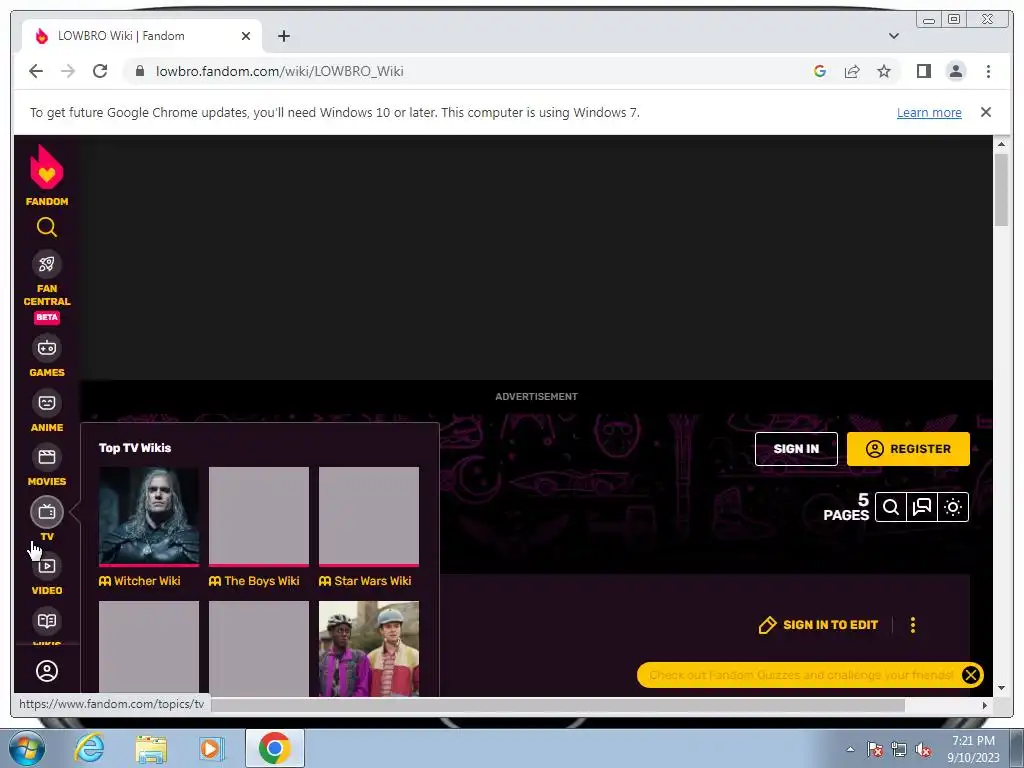
Task: Open the thumbnail with two cyclists
Action: coord(368,648)
